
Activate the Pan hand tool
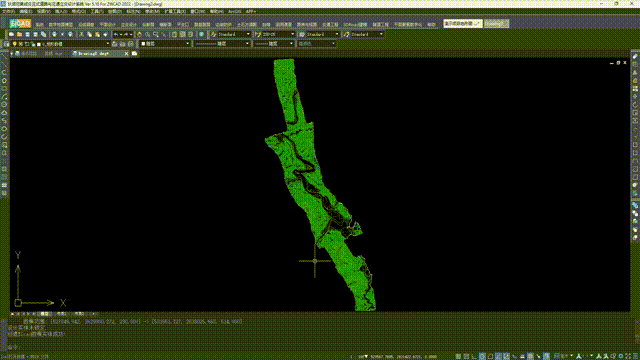pyautogui.click(x=139, y=34)
